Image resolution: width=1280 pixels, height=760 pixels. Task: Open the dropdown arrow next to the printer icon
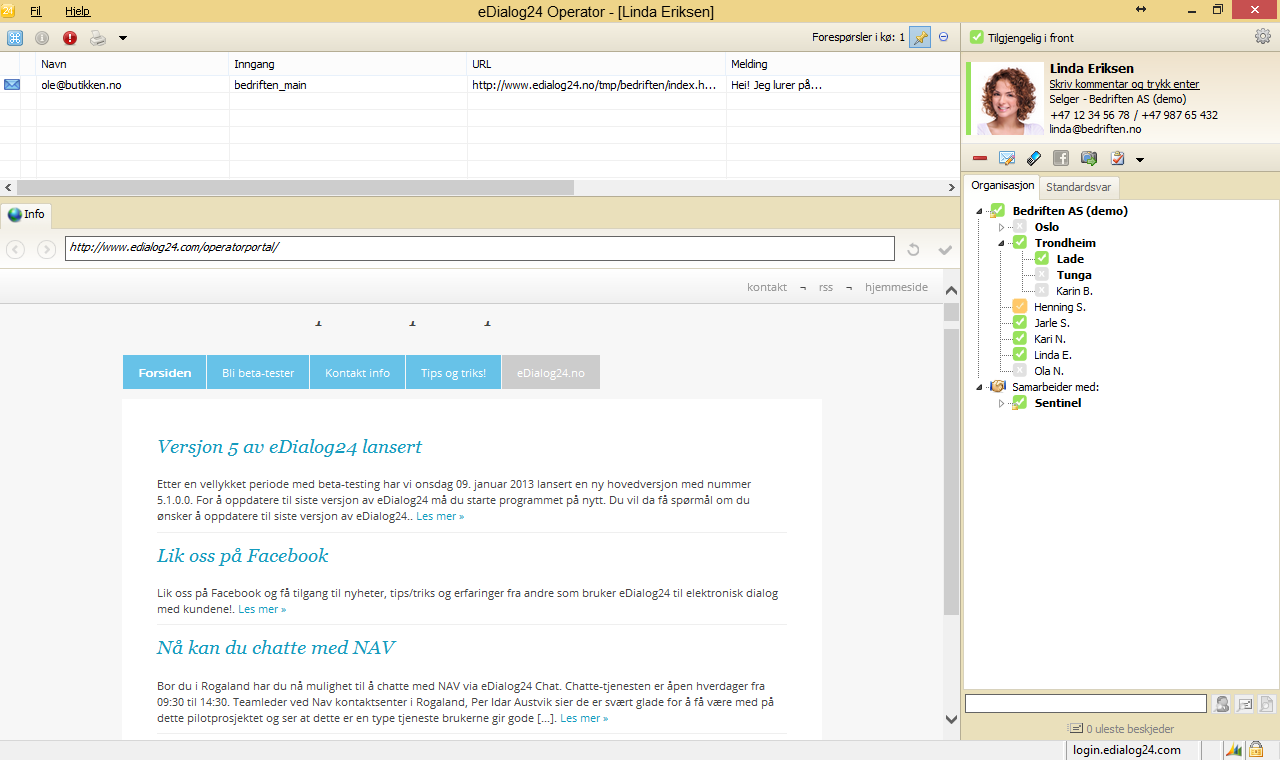pyautogui.click(x=123, y=38)
